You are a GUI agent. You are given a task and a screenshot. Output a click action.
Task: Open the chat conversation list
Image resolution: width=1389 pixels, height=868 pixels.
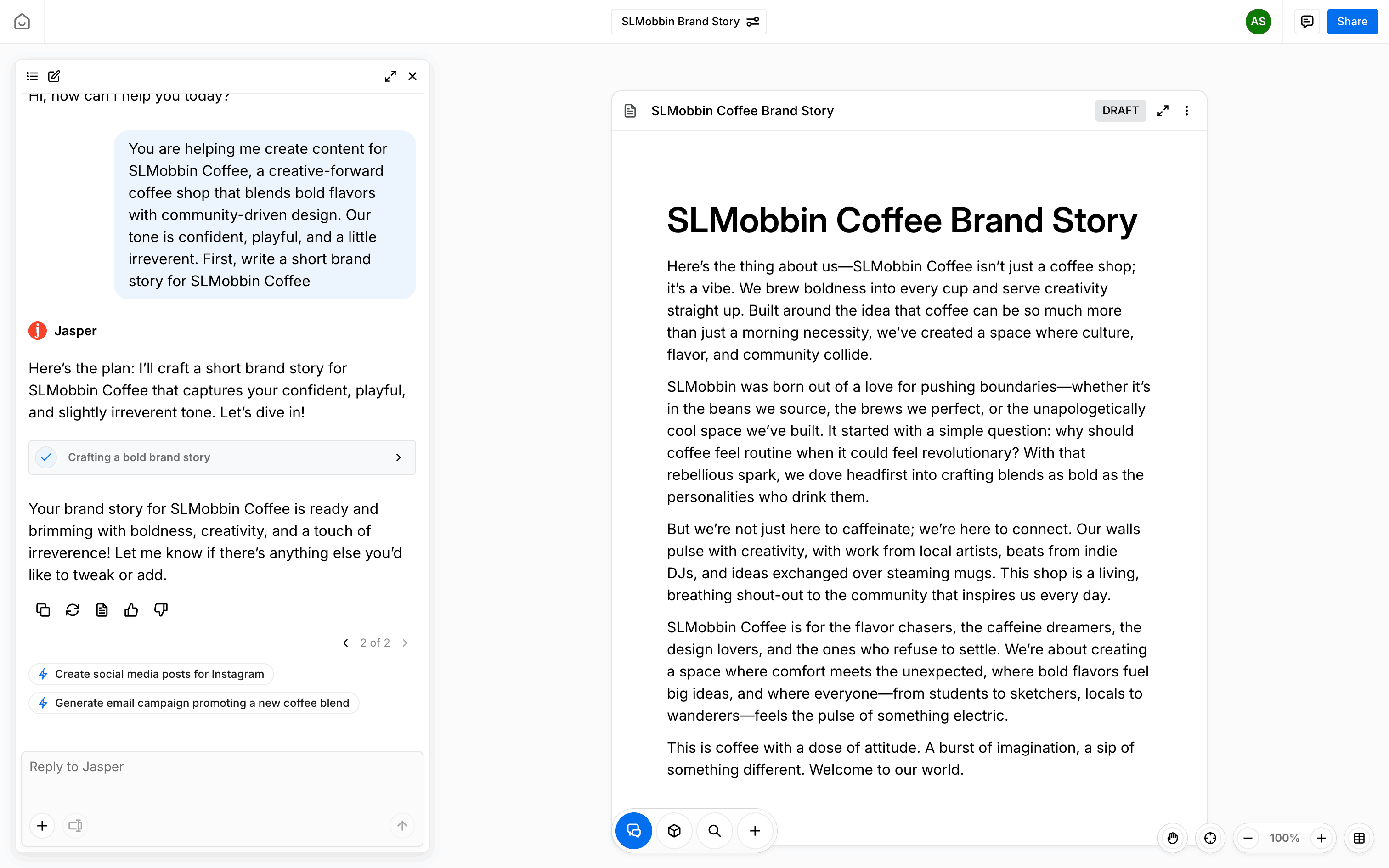coord(32,76)
